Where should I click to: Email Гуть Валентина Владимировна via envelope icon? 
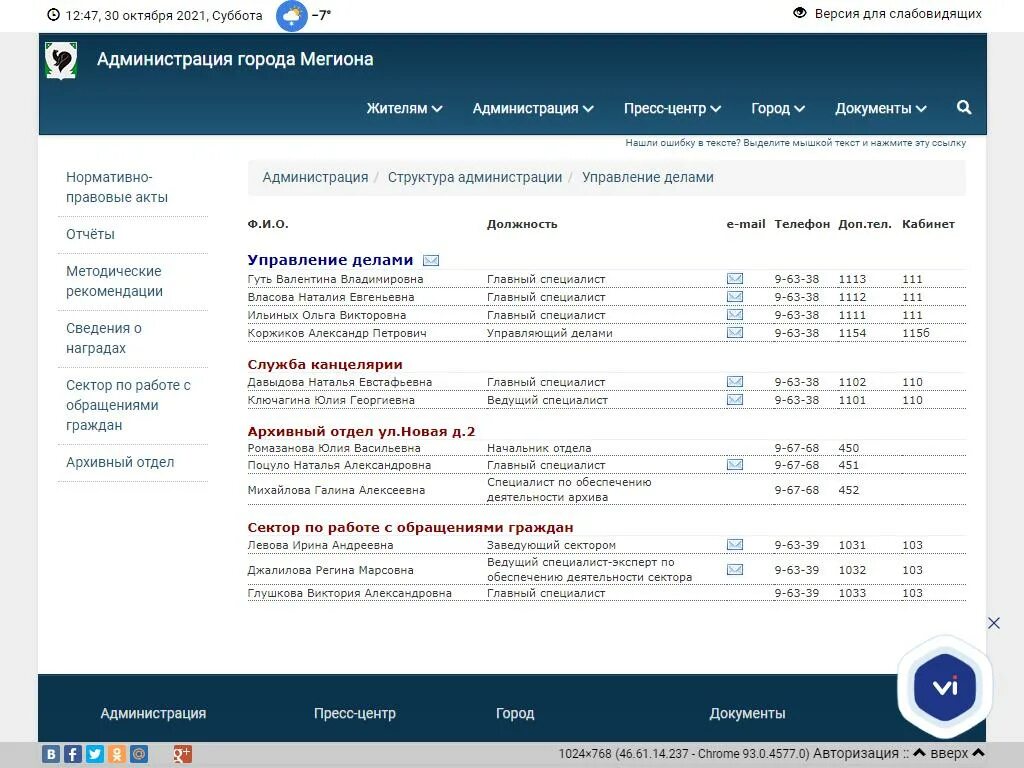tap(735, 279)
